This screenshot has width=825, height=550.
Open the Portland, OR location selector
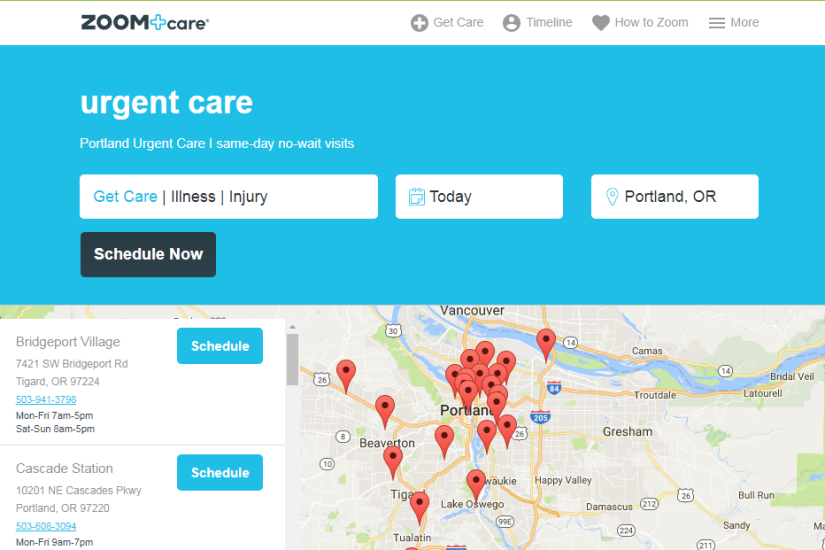tap(675, 196)
